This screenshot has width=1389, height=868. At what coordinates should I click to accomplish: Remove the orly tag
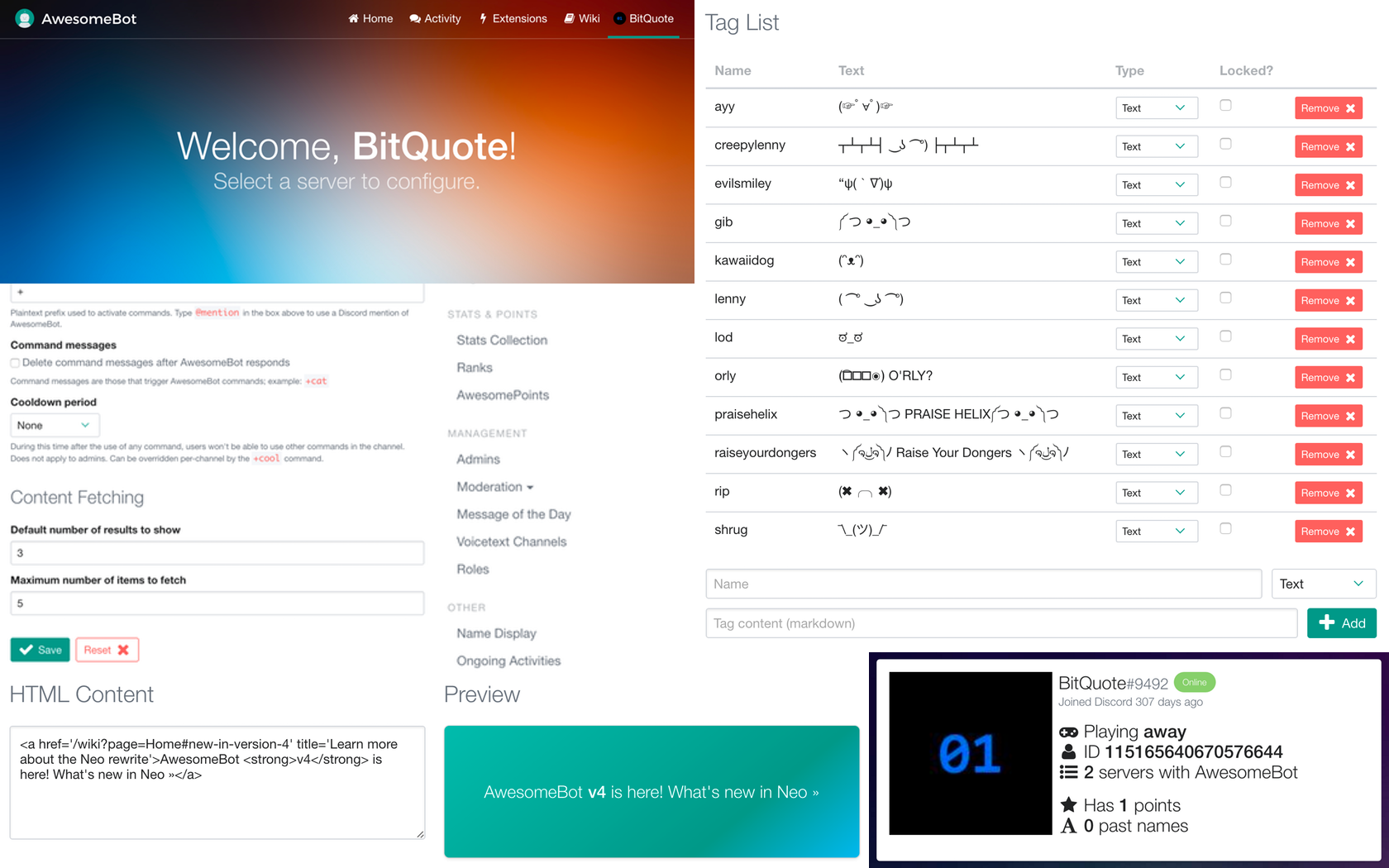pyautogui.click(x=1328, y=377)
